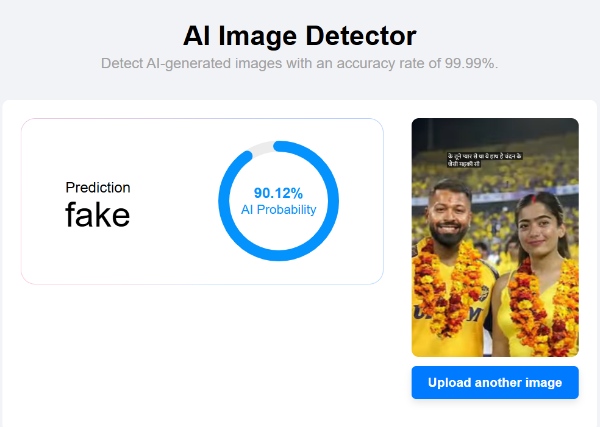
Task: Click the 99.99% figure in subtitle
Action: [472, 63]
